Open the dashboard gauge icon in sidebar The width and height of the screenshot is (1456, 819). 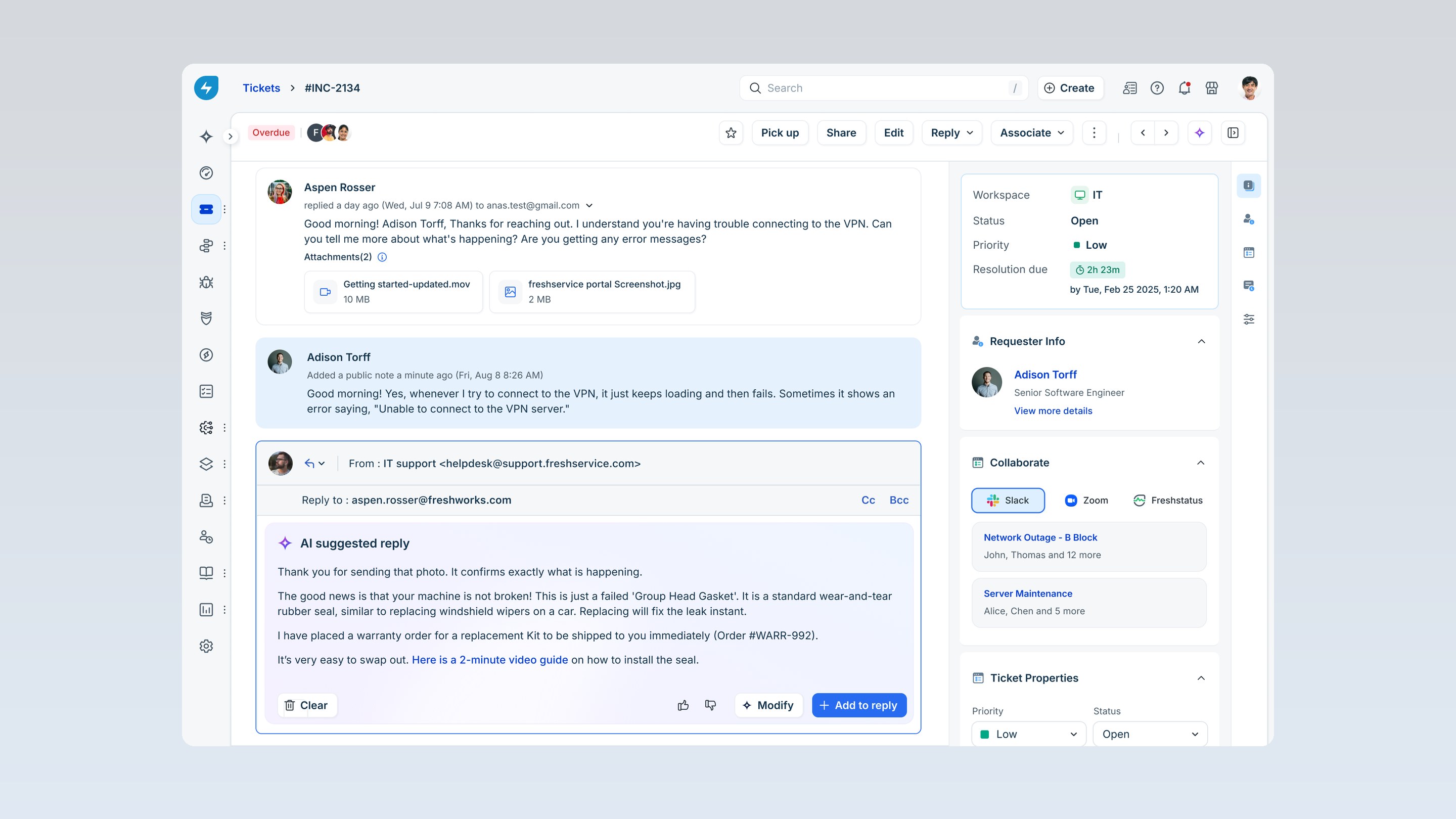point(206,173)
